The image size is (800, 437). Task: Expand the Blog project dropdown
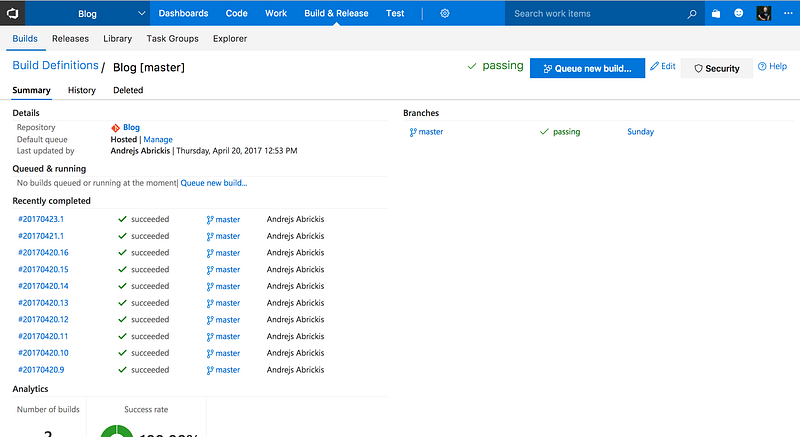(141, 13)
